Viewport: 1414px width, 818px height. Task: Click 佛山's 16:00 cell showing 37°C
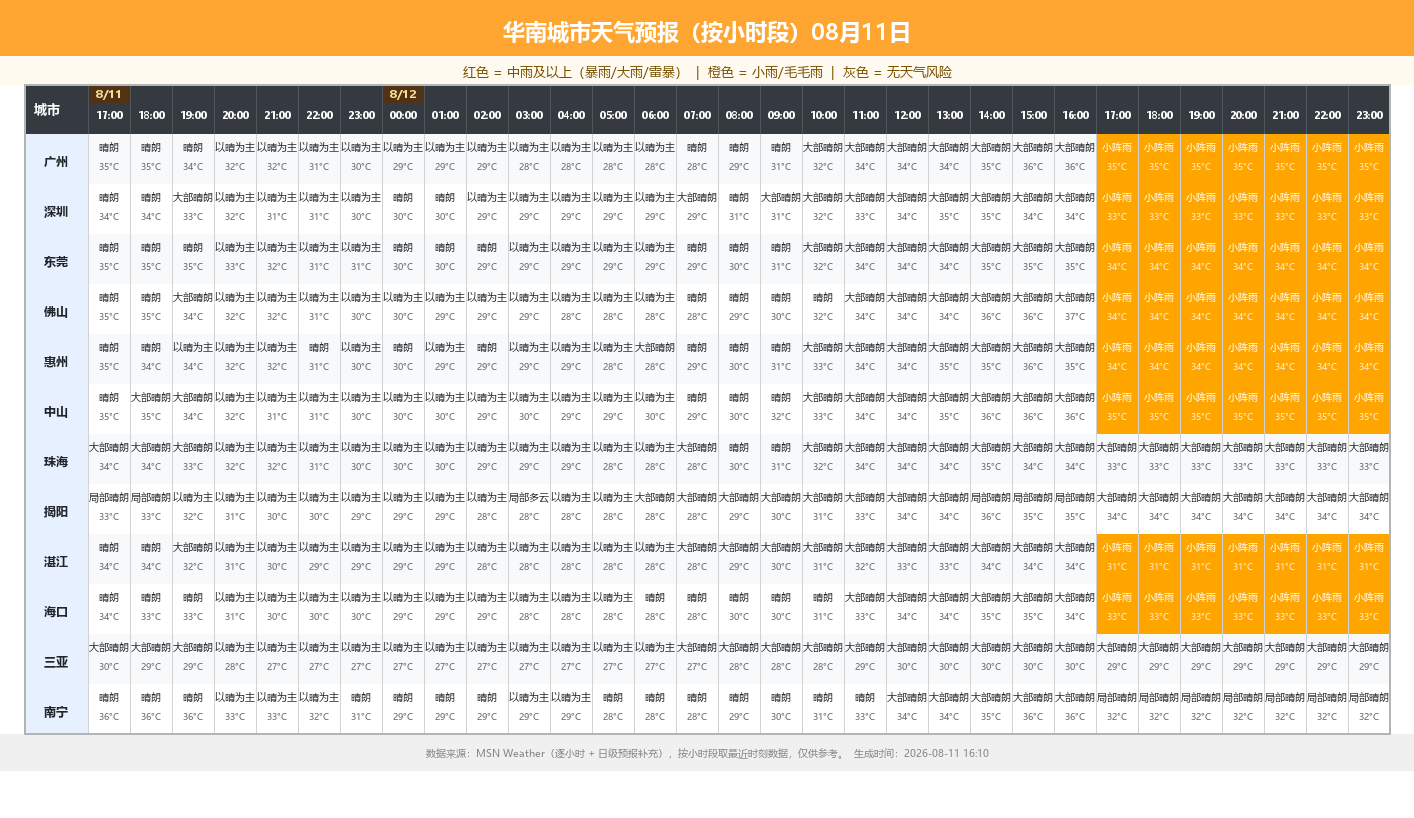pyautogui.click(x=1075, y=309)
